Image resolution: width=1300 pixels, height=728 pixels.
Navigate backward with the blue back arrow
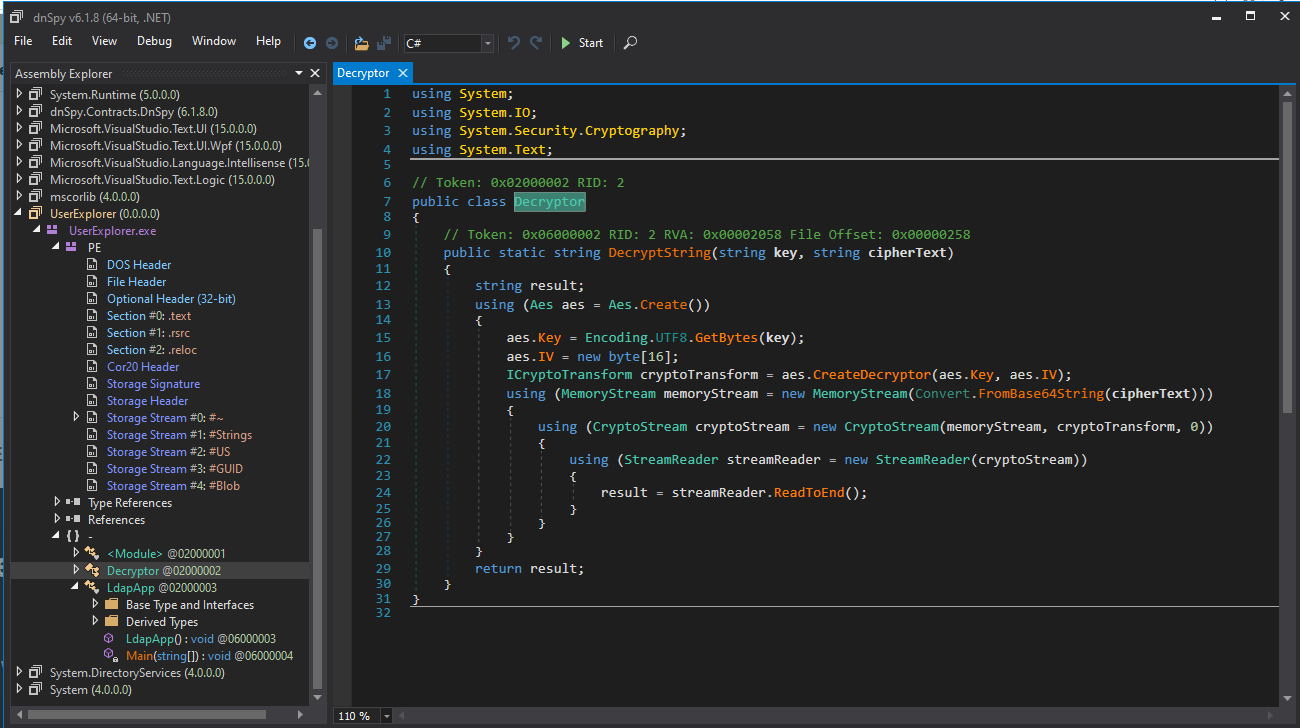(x=310, y=43)
